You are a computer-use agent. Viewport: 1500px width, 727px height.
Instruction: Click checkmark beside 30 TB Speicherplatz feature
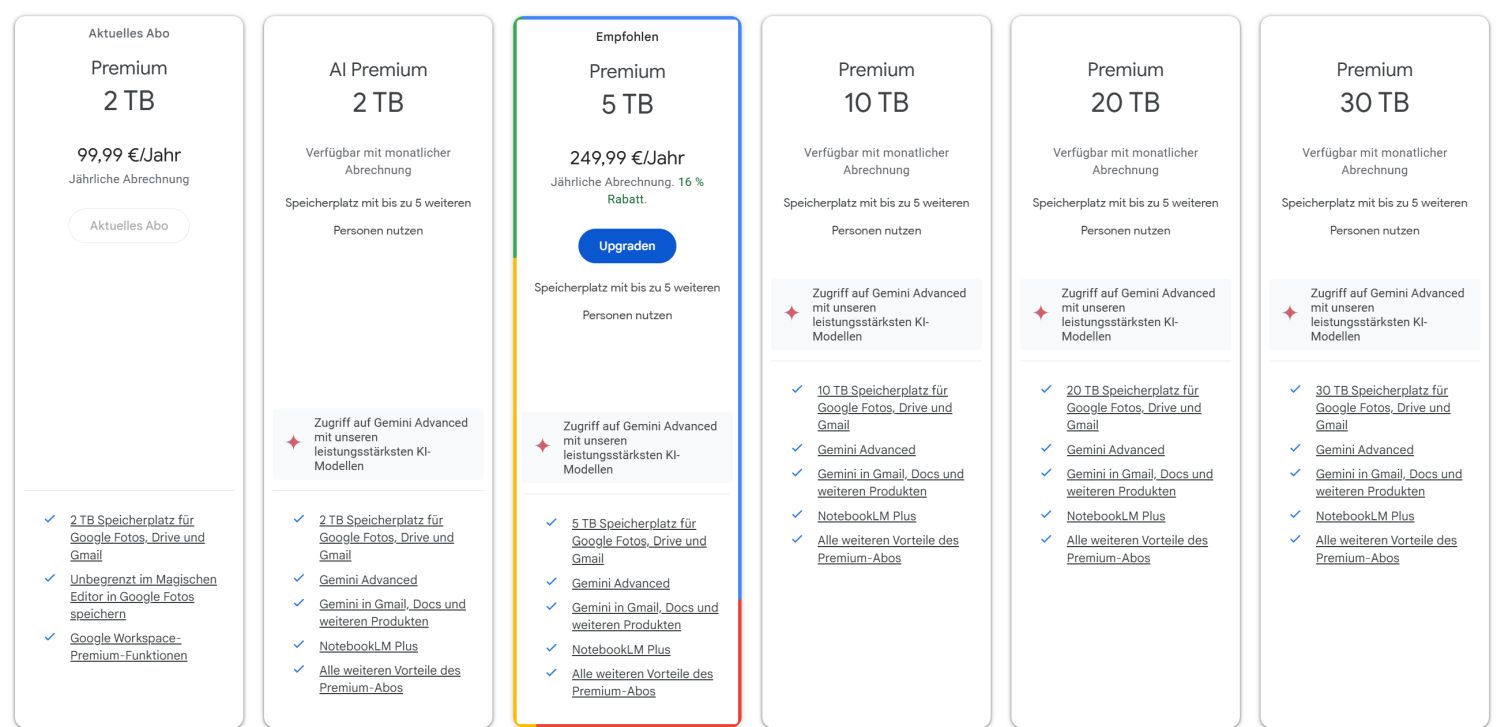click(1296, 389)
